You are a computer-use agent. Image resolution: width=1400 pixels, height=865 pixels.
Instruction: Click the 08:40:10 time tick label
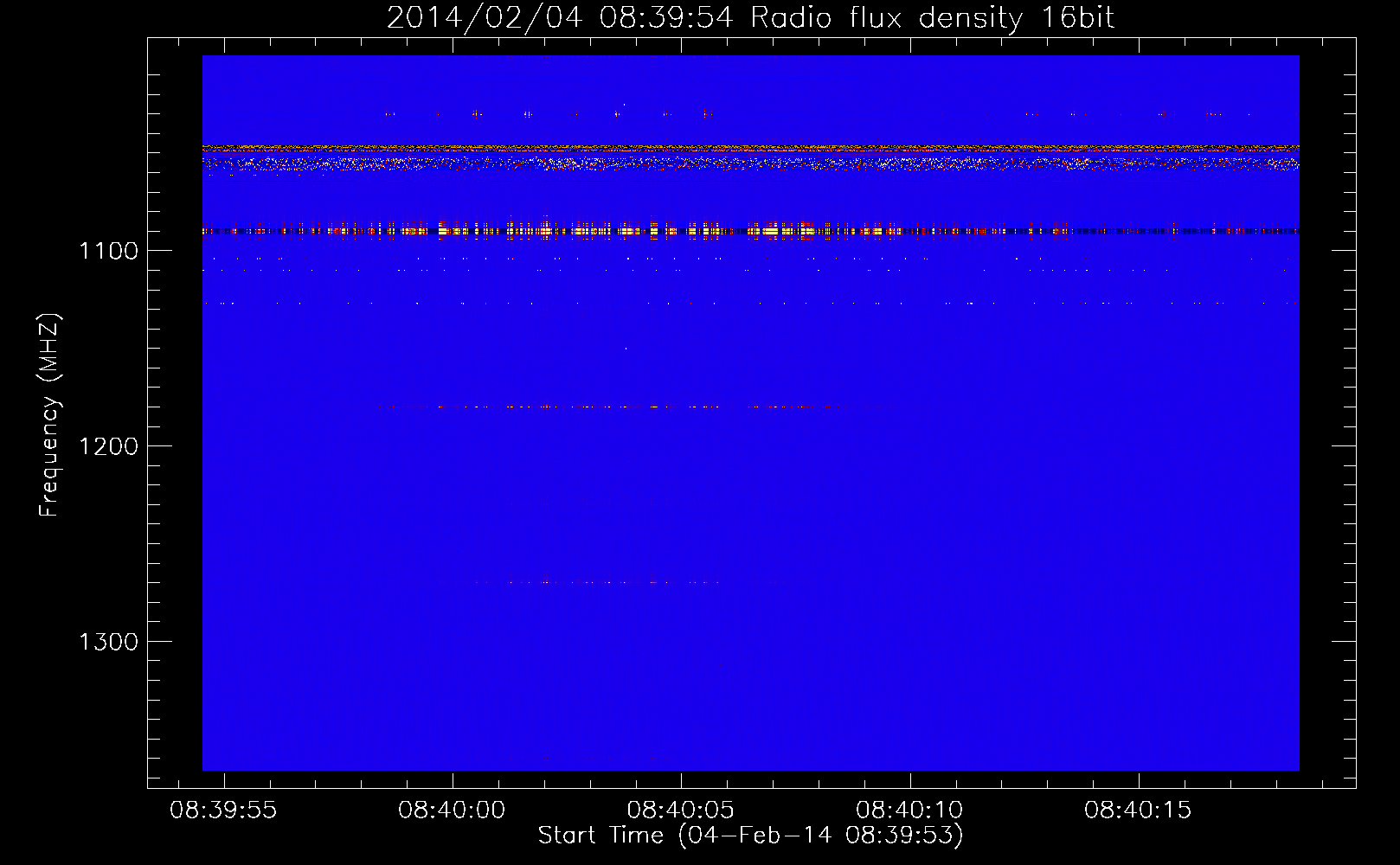(x=909, y=811)
